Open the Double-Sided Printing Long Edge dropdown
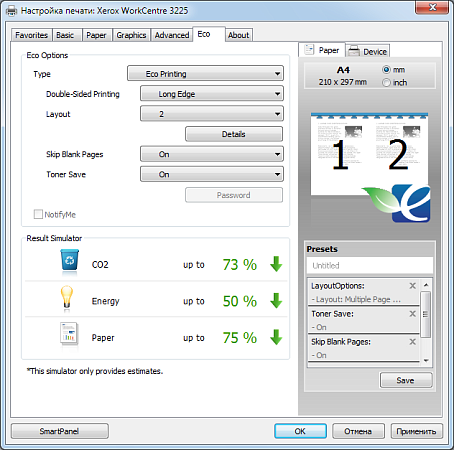Viewport: 454px width, 450px height. pos(212,94)
